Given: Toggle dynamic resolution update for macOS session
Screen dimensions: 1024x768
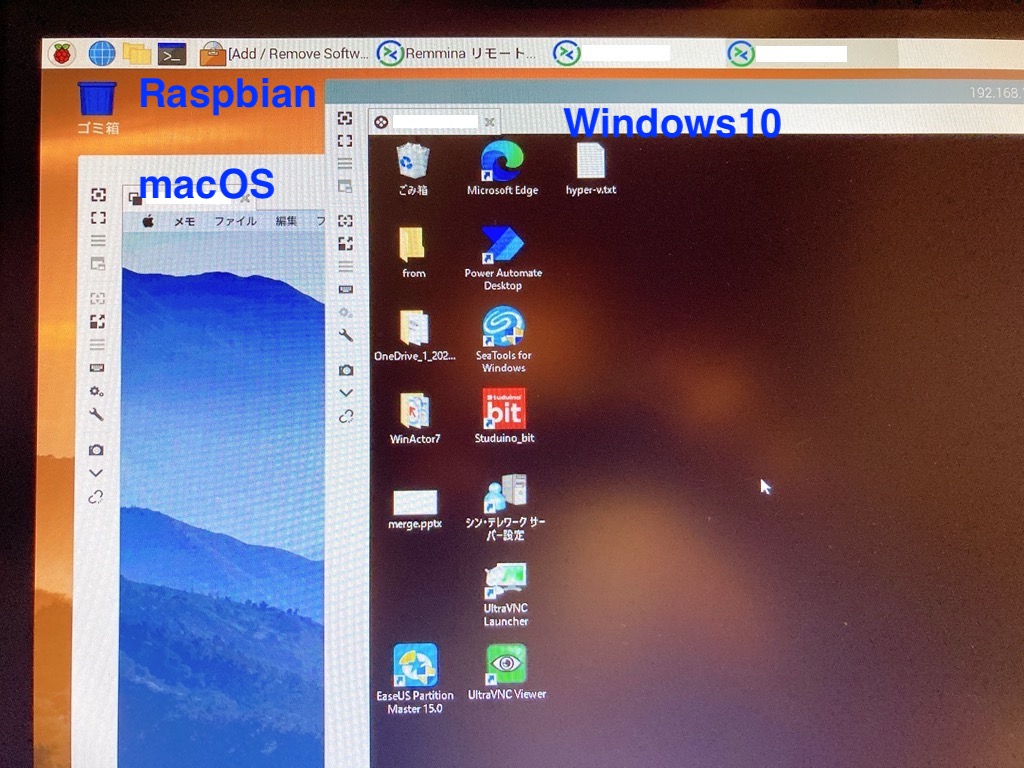Looking at the screenshot, I should click(97, 298).
